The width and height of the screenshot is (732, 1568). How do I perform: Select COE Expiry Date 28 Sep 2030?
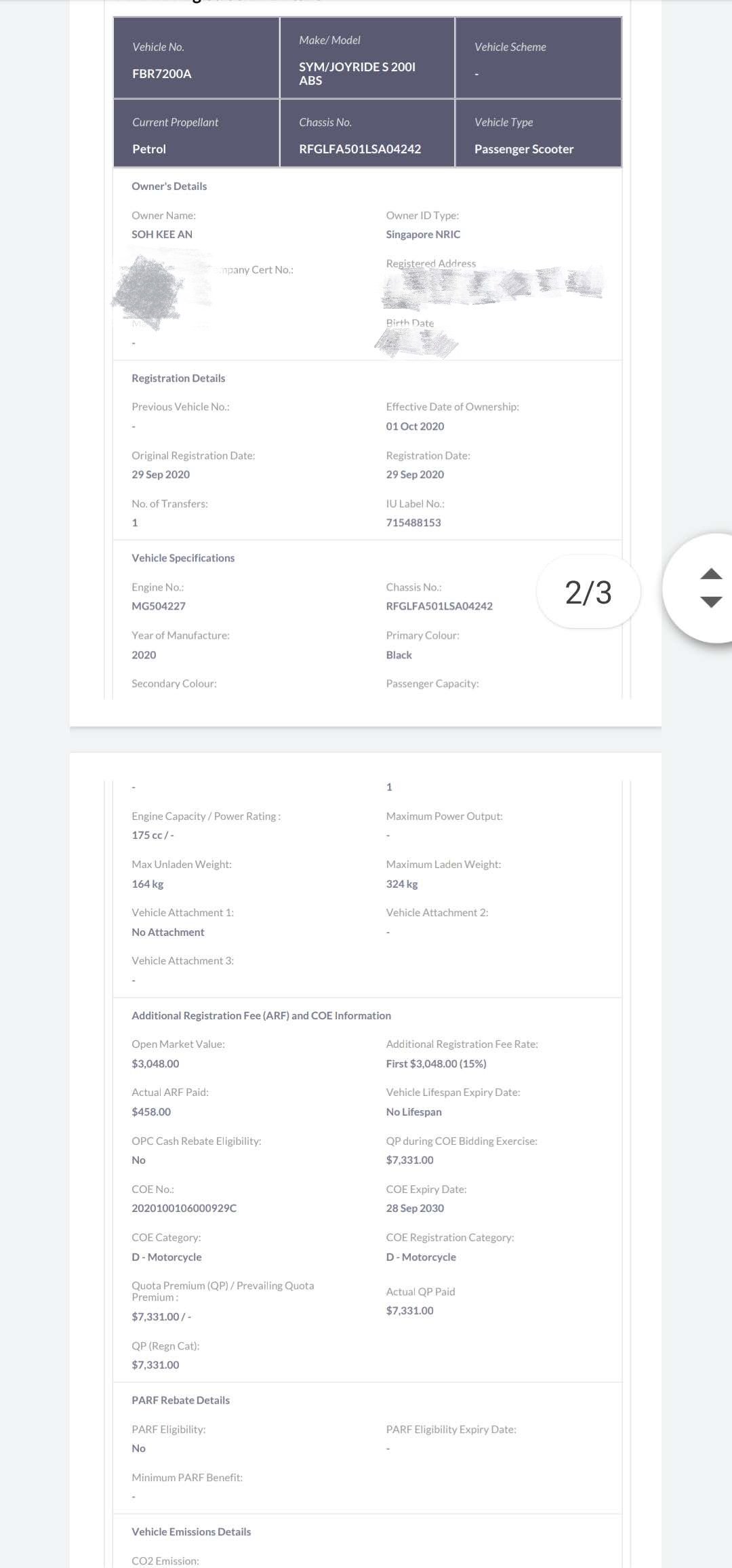[x=415, y=1209]
